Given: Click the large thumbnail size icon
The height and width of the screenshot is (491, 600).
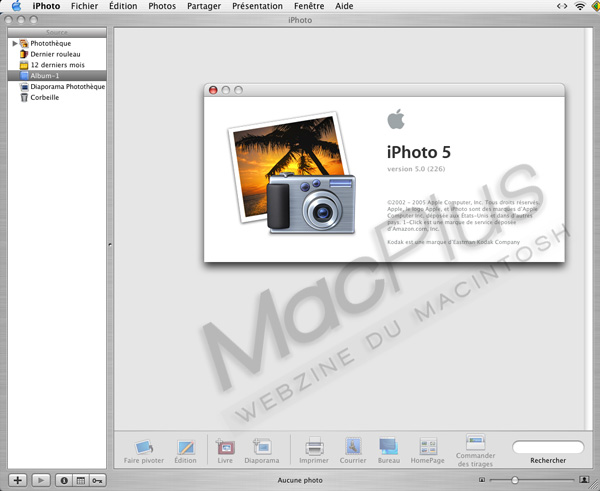Looking at the screenshot, I should pyautogui.click(x=584, y=480).
